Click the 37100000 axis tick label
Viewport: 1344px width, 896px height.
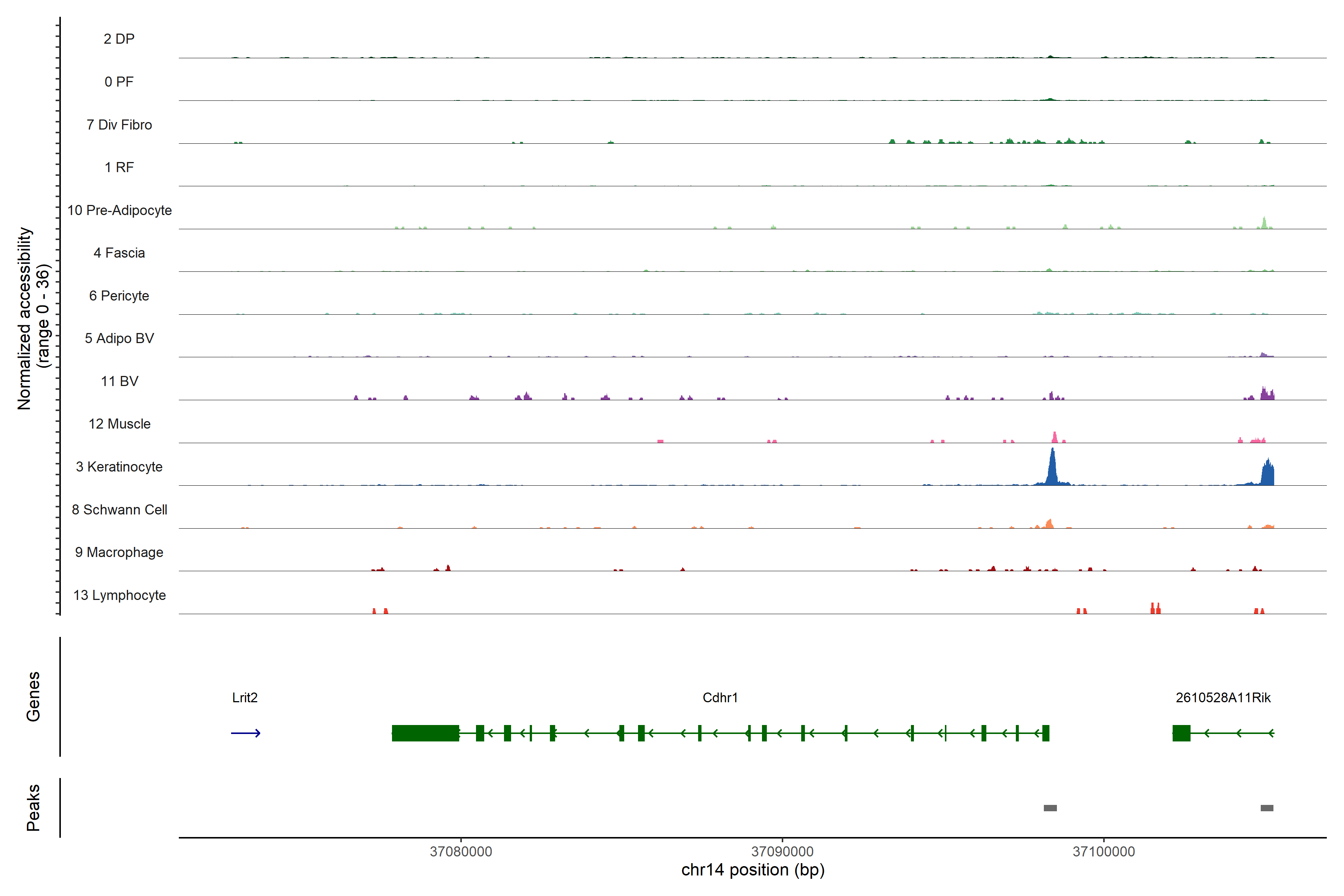coord(1104,852)
